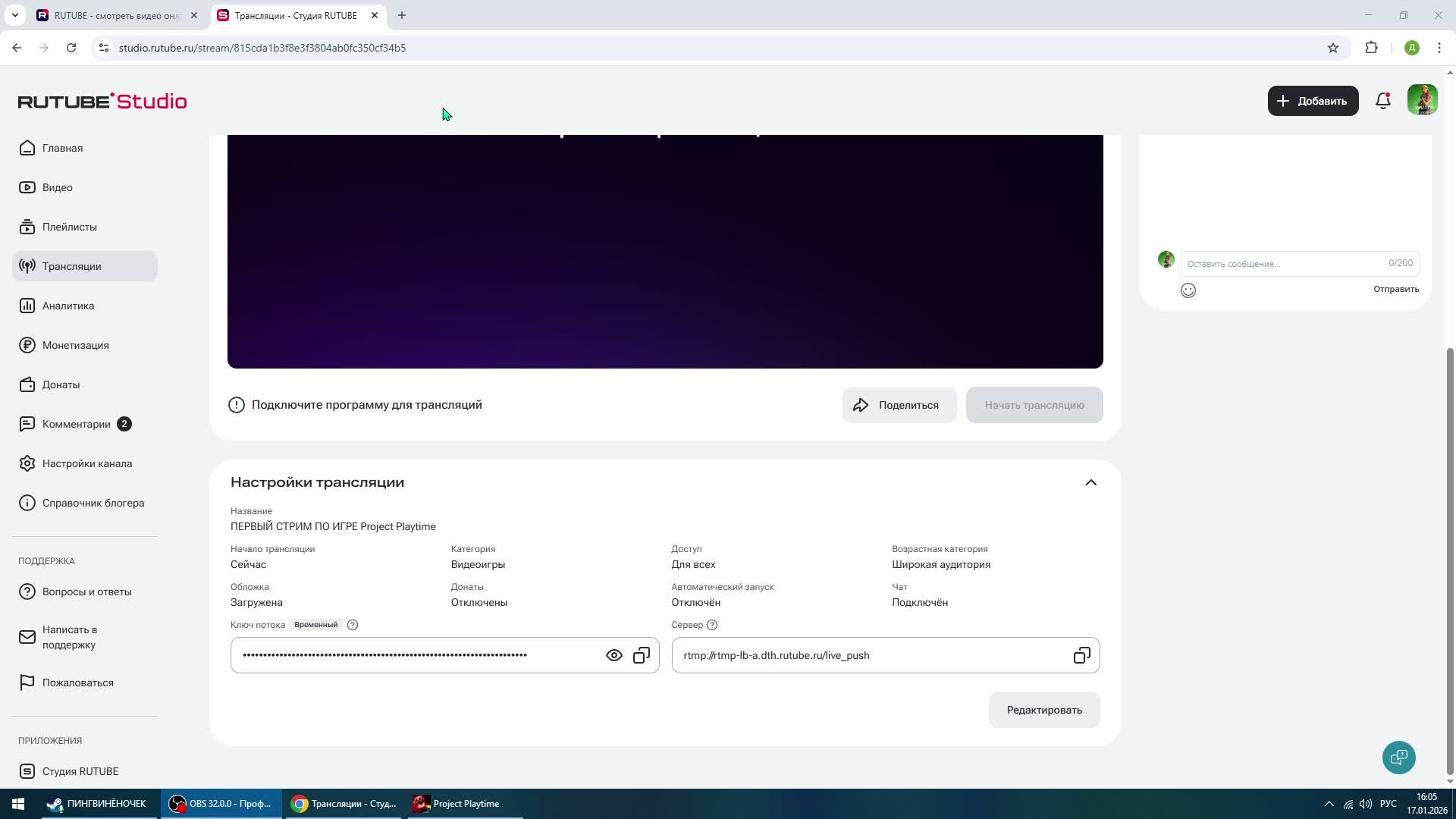
Task: Collapse the Настройки трансляции section
Action: pos(1090,482)
